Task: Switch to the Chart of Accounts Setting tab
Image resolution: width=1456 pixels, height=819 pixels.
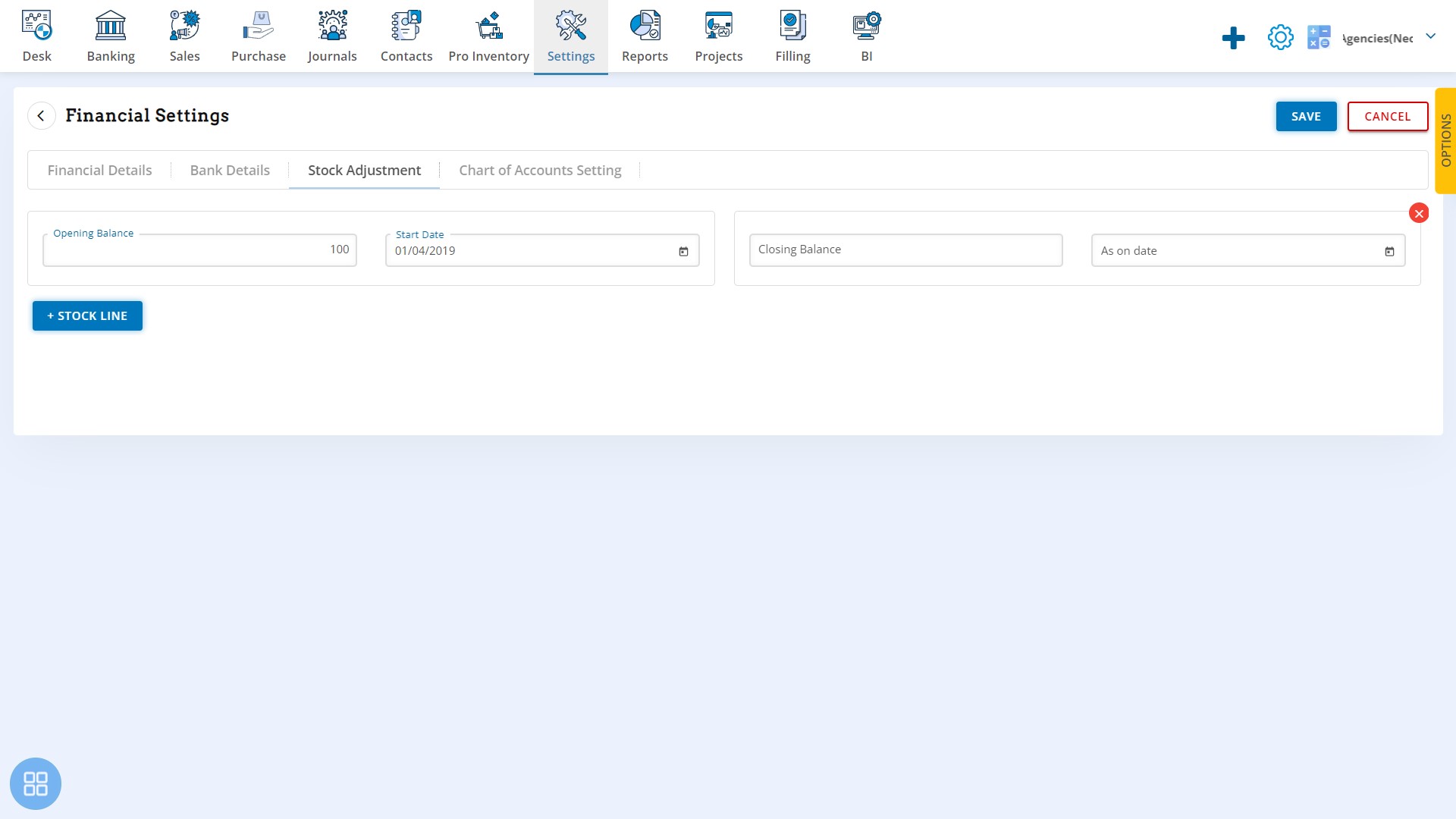Action: 540,170
